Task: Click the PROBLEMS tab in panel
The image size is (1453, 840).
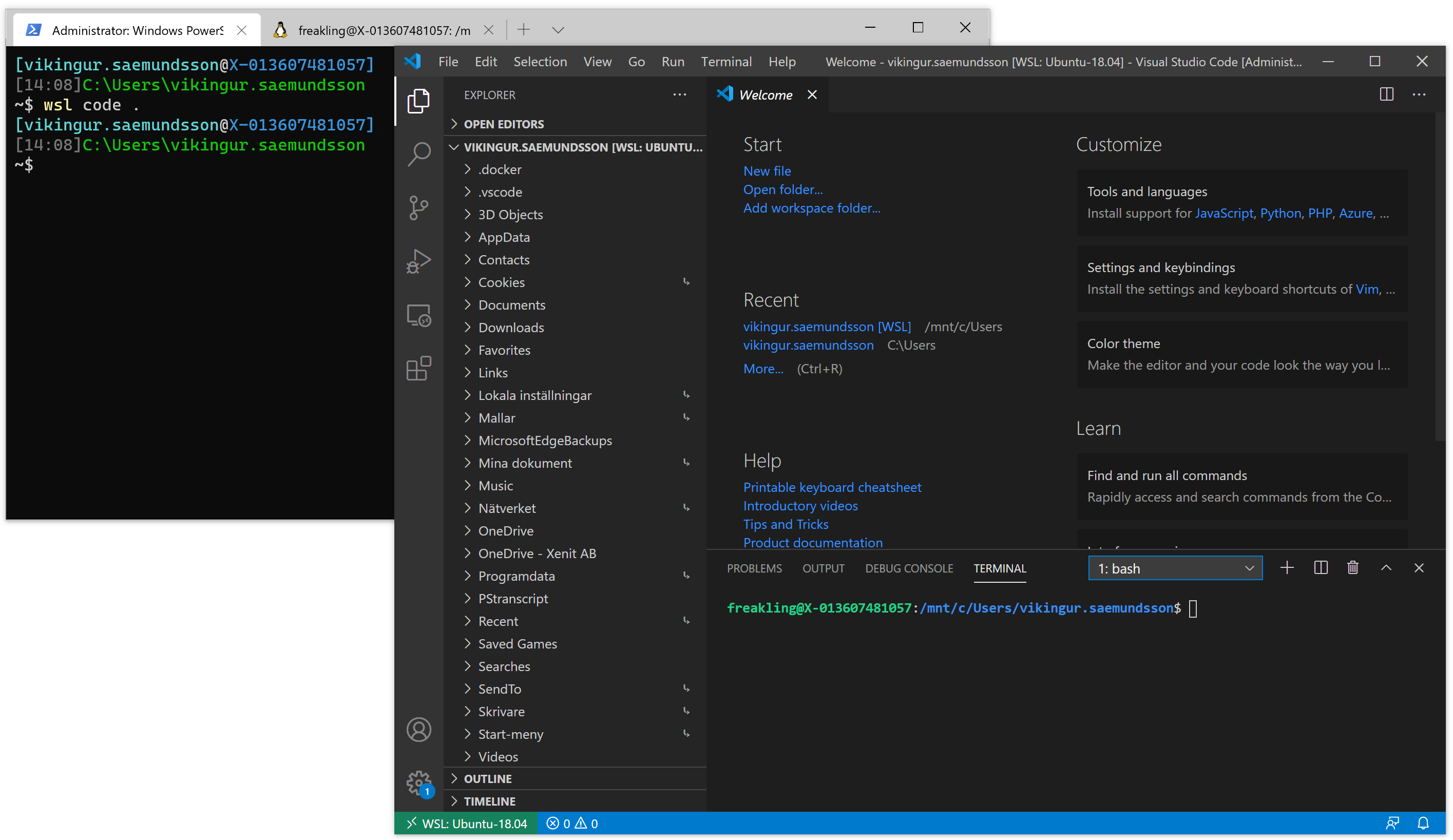Action: 755,568
